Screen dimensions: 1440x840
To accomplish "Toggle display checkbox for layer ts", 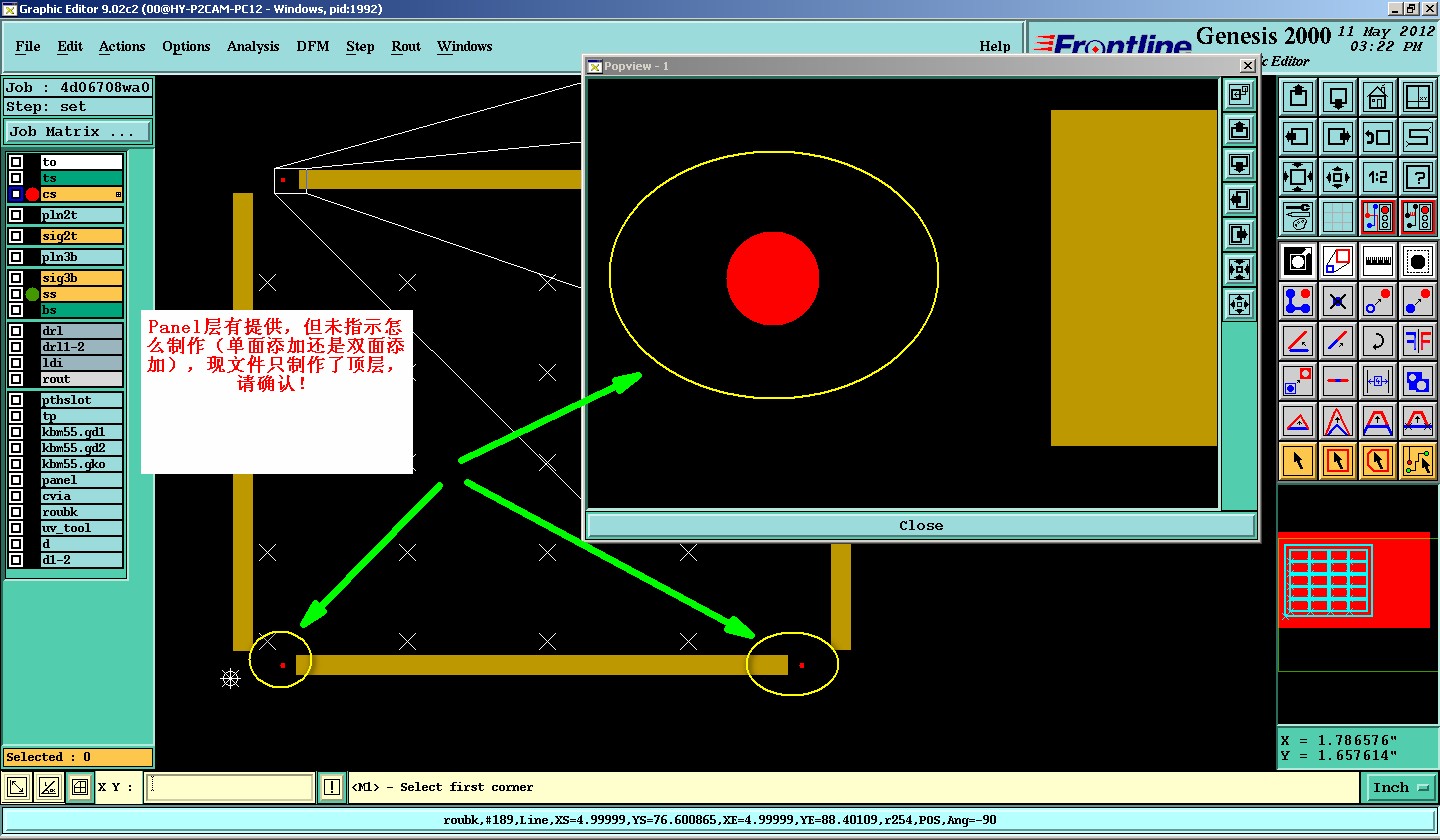I will [x=16, y=178].
